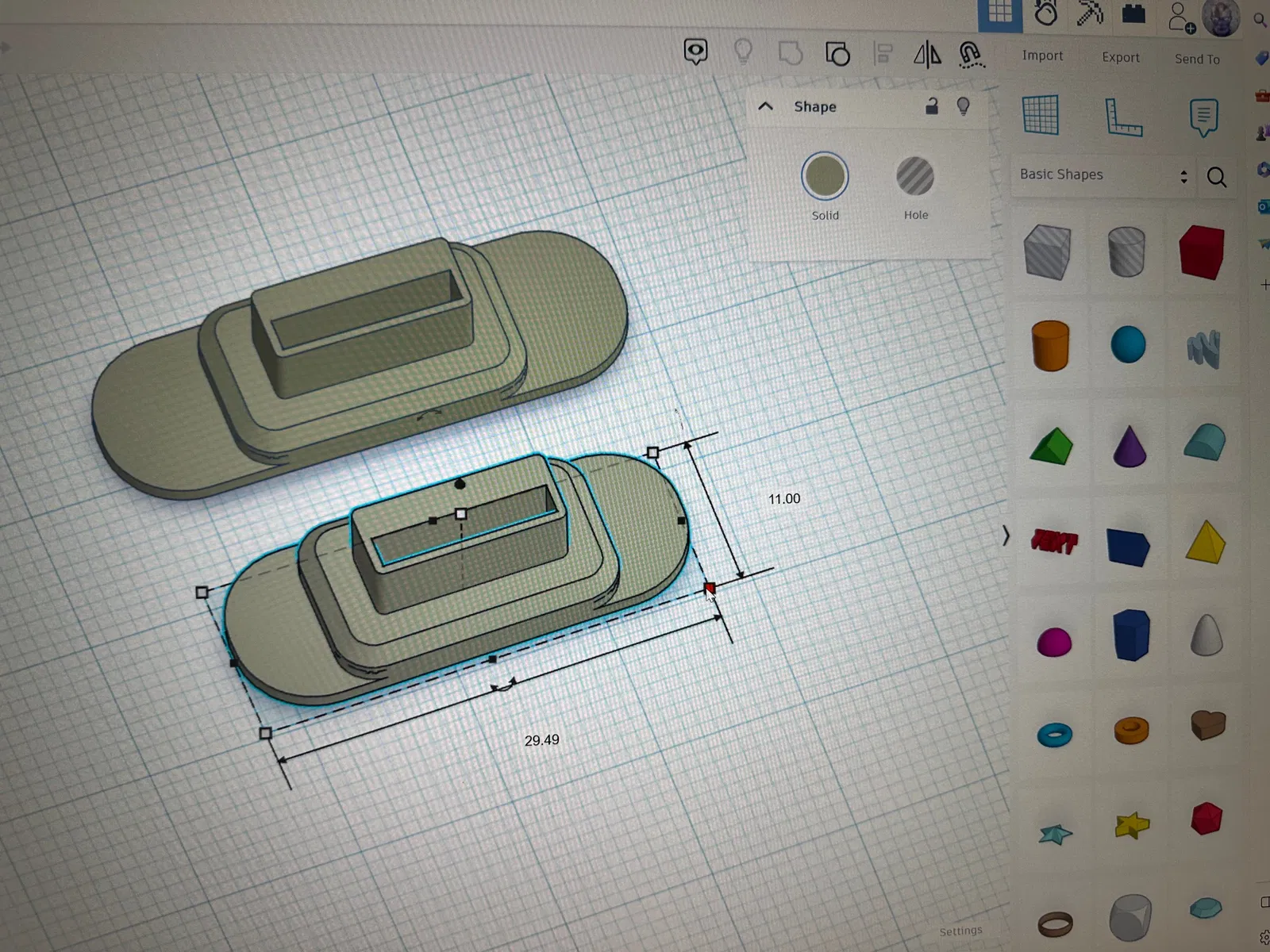Pick the striped Box hole shape

[x=1048, y=252]
